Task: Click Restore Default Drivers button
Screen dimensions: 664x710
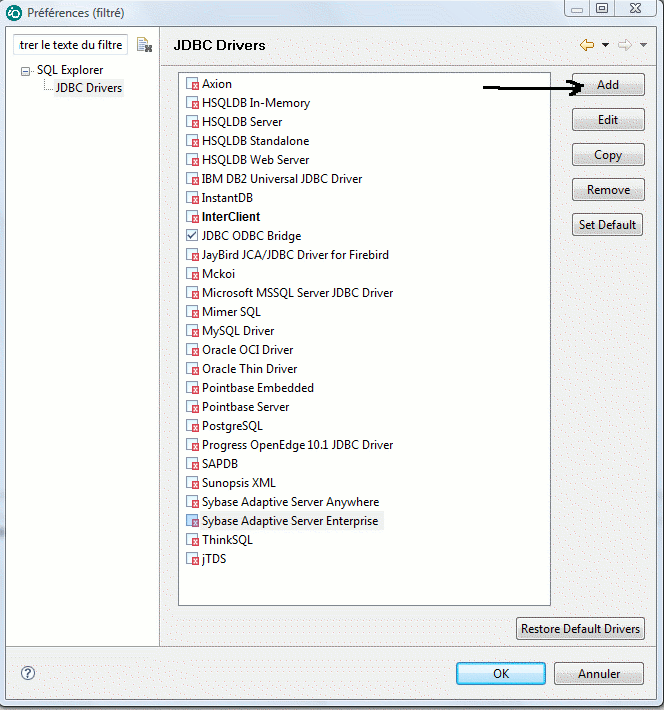Action: coord(580,628)
